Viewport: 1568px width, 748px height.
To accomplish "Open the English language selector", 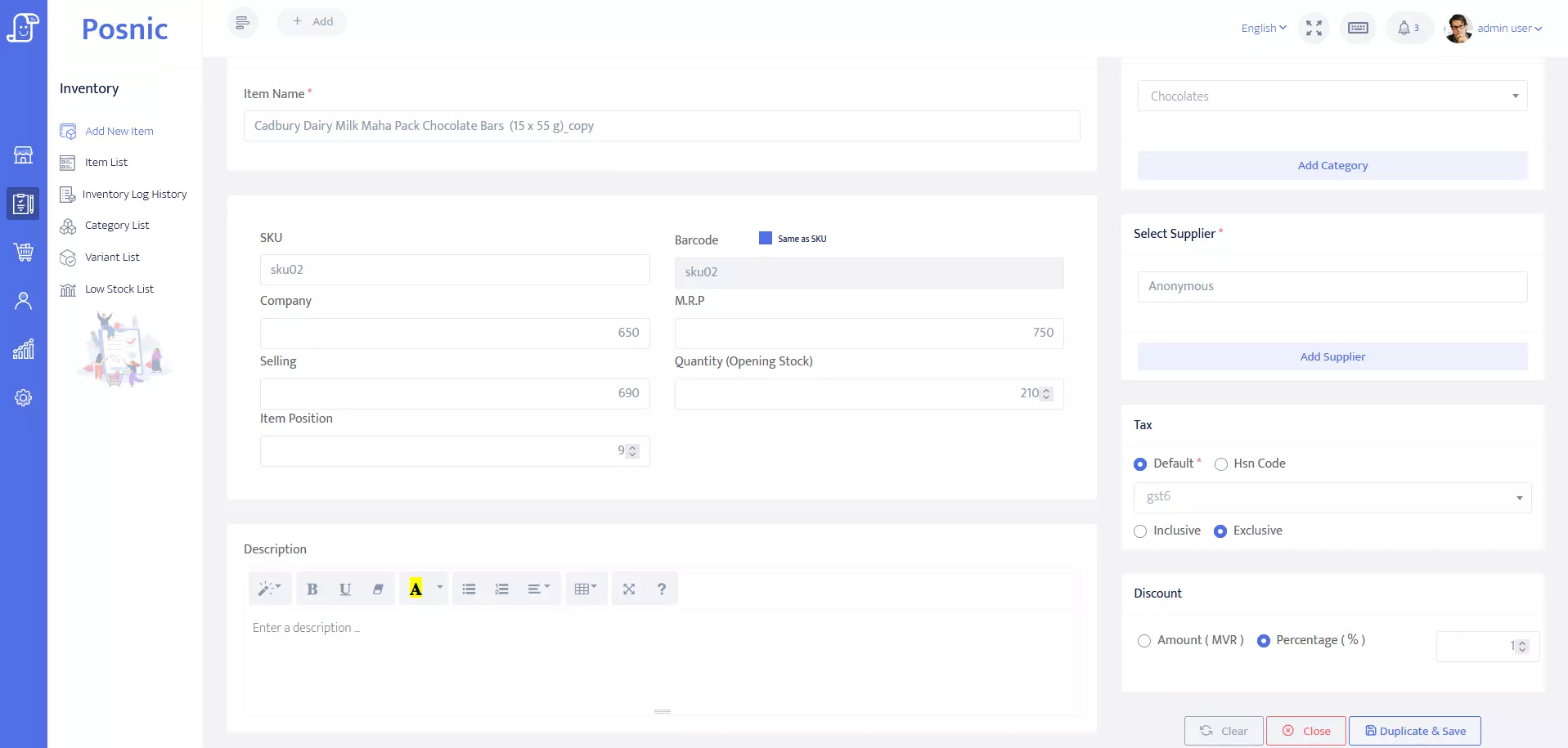I will click(1263, 29).
